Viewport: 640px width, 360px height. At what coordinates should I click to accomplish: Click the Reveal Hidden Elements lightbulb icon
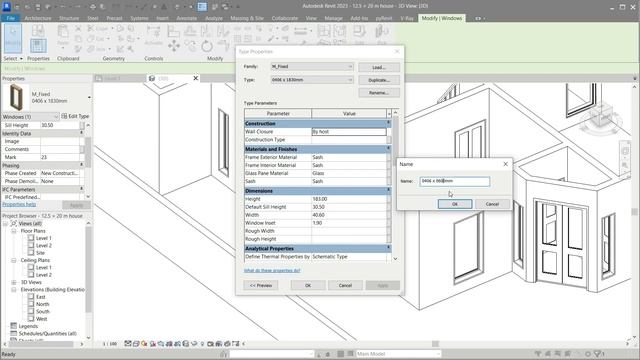point(202,344)
